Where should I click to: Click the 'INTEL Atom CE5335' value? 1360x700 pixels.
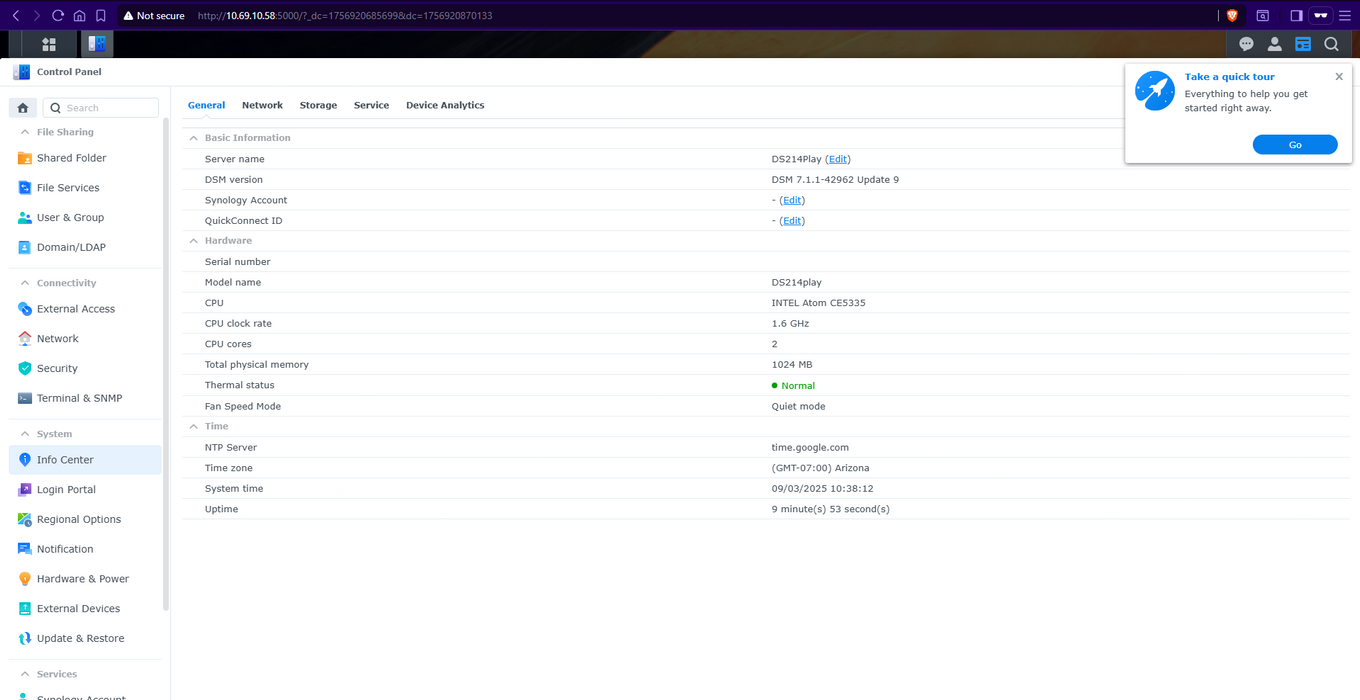pos(818,303)
